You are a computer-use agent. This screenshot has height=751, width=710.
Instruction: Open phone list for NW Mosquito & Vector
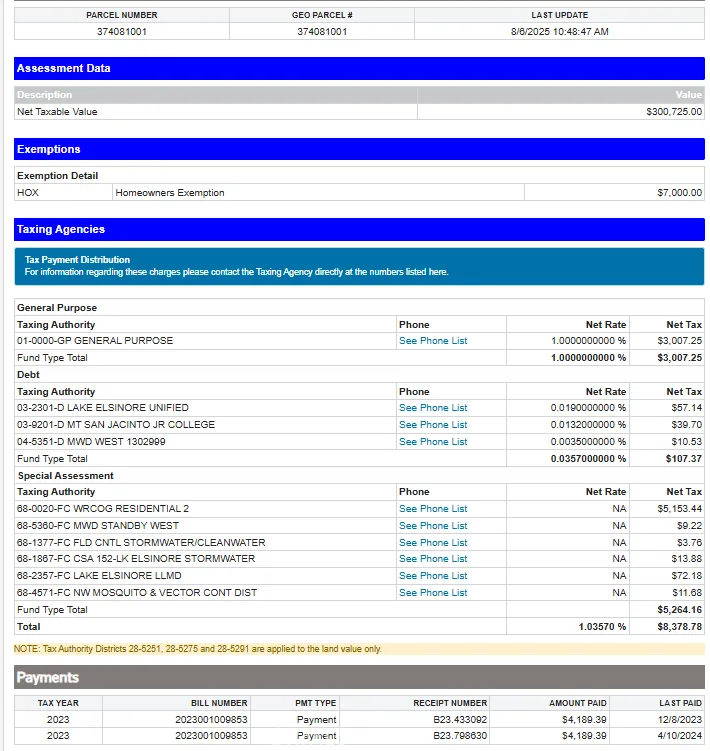[433, 592]
